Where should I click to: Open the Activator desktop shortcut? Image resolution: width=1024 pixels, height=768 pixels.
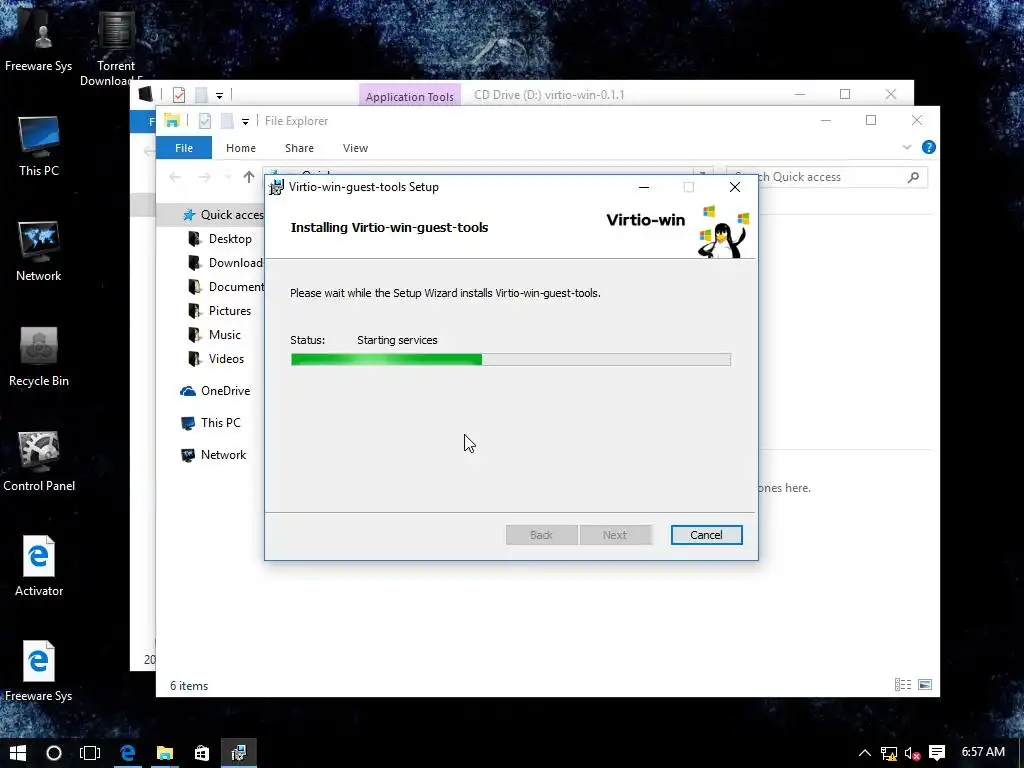pyautogui.click(x=39, y=566)
